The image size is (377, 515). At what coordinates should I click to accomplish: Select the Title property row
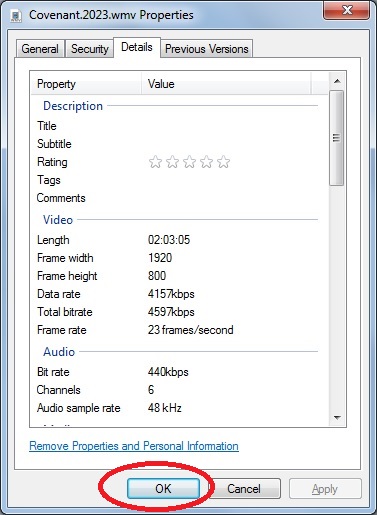[177, 126]
